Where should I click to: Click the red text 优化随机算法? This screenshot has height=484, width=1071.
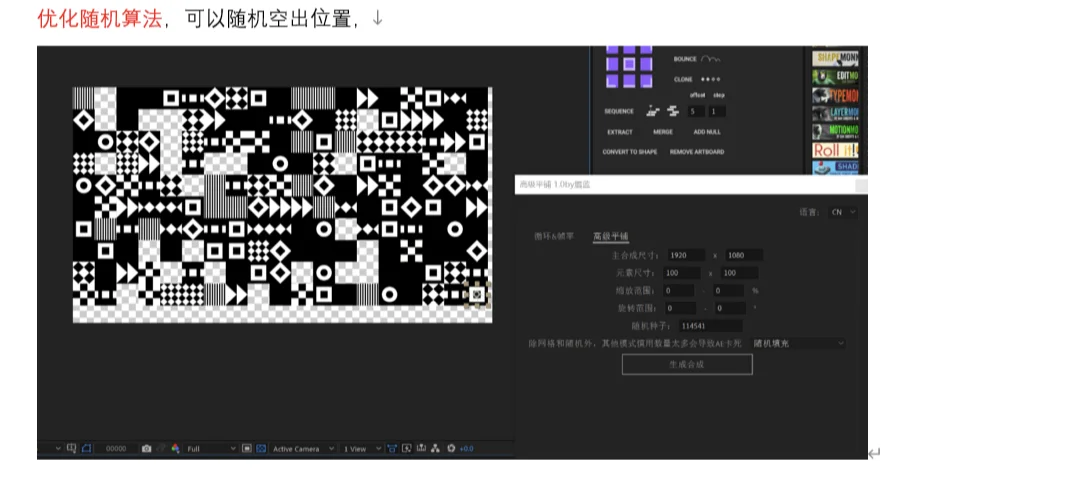tap(99, 18)
